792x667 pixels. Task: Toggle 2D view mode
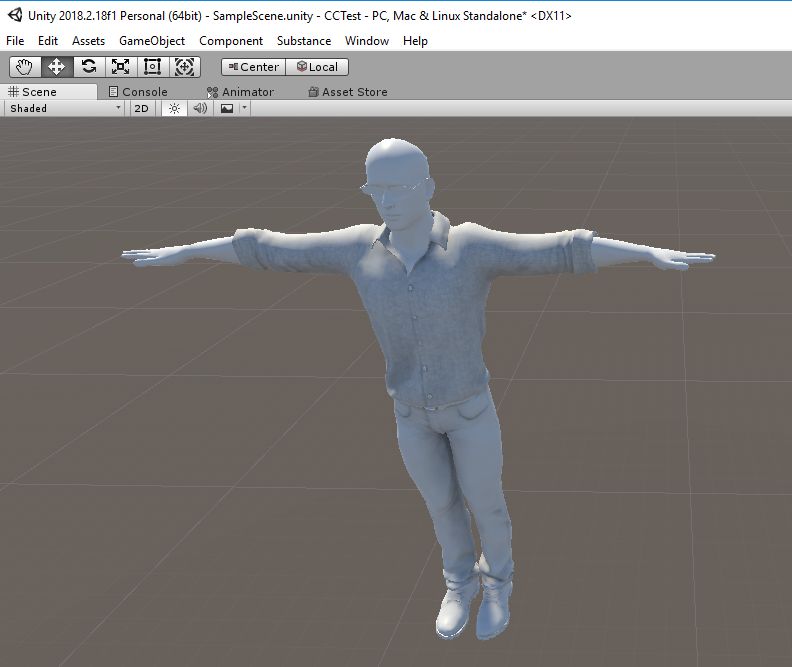142,108
